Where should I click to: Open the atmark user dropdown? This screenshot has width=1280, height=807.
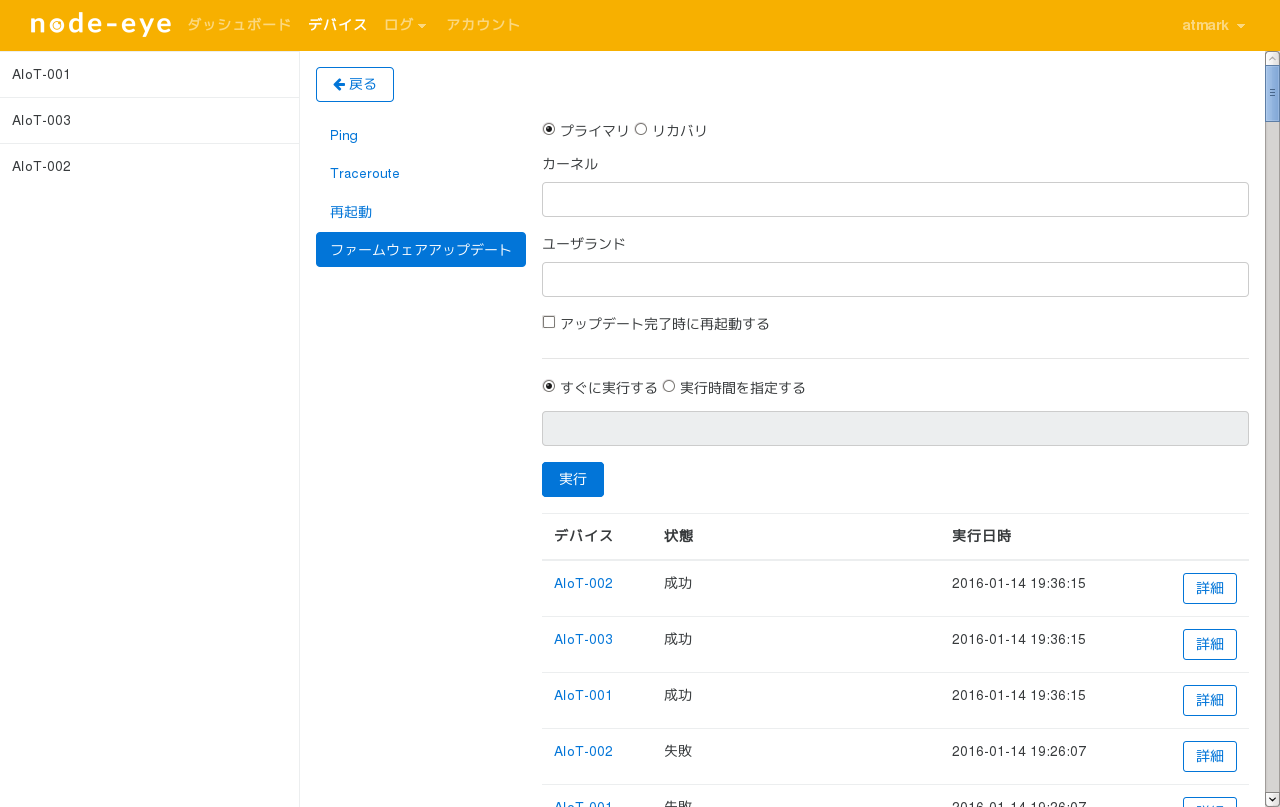[x=1213, y=25]
